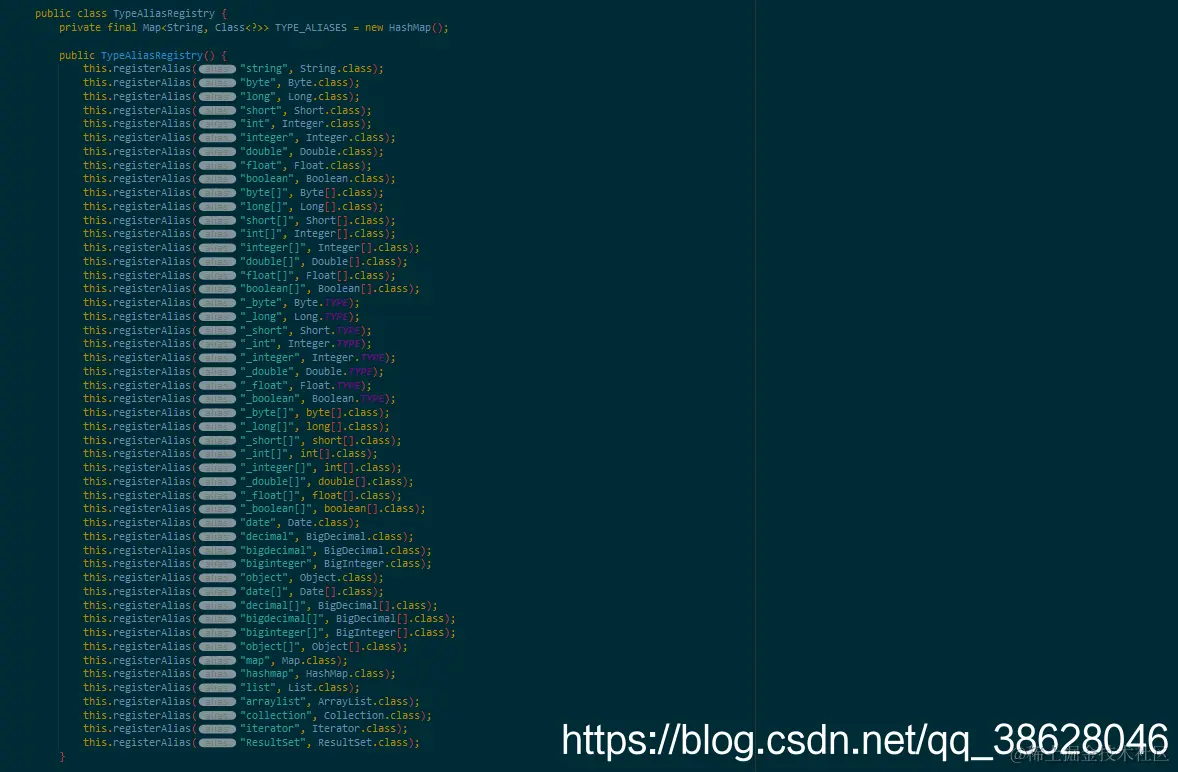Viewport: 1178px width, 772px height.
Task: Click the "_short[]" literal beside short[].class
Action: coord(270,441)
